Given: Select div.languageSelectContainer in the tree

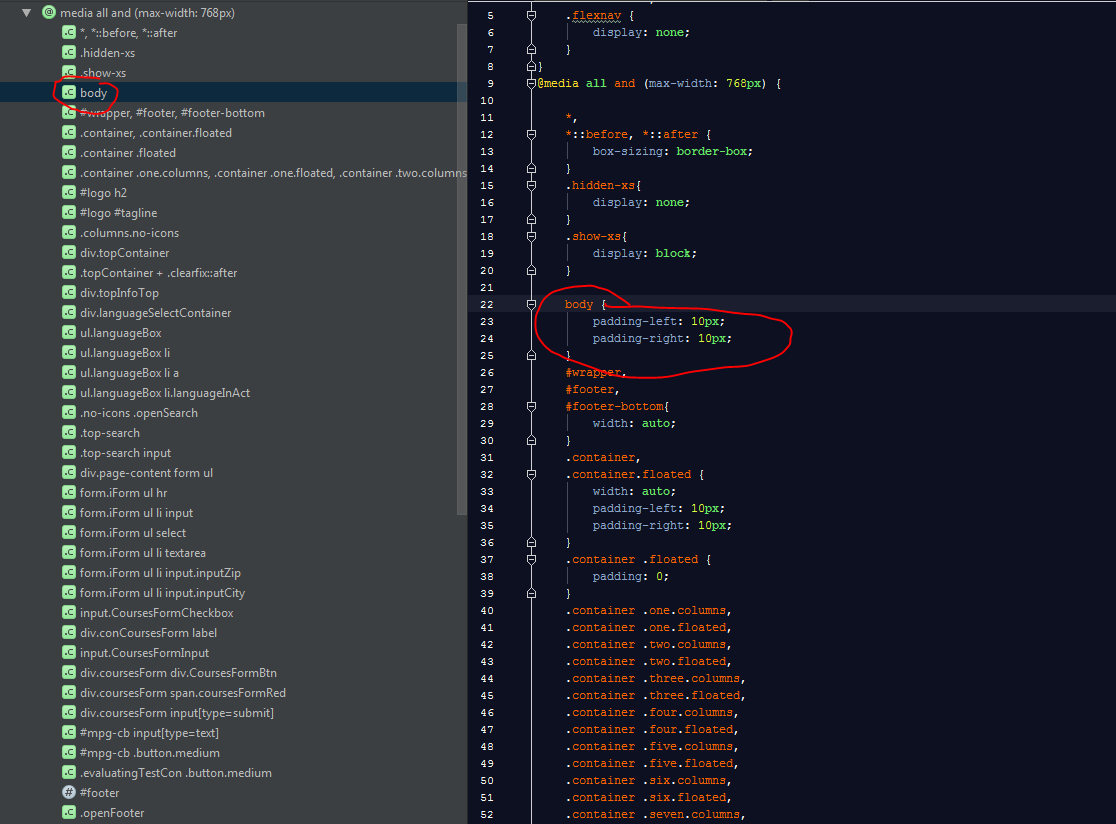Looking at the screenshot, I should pos(156,312).
